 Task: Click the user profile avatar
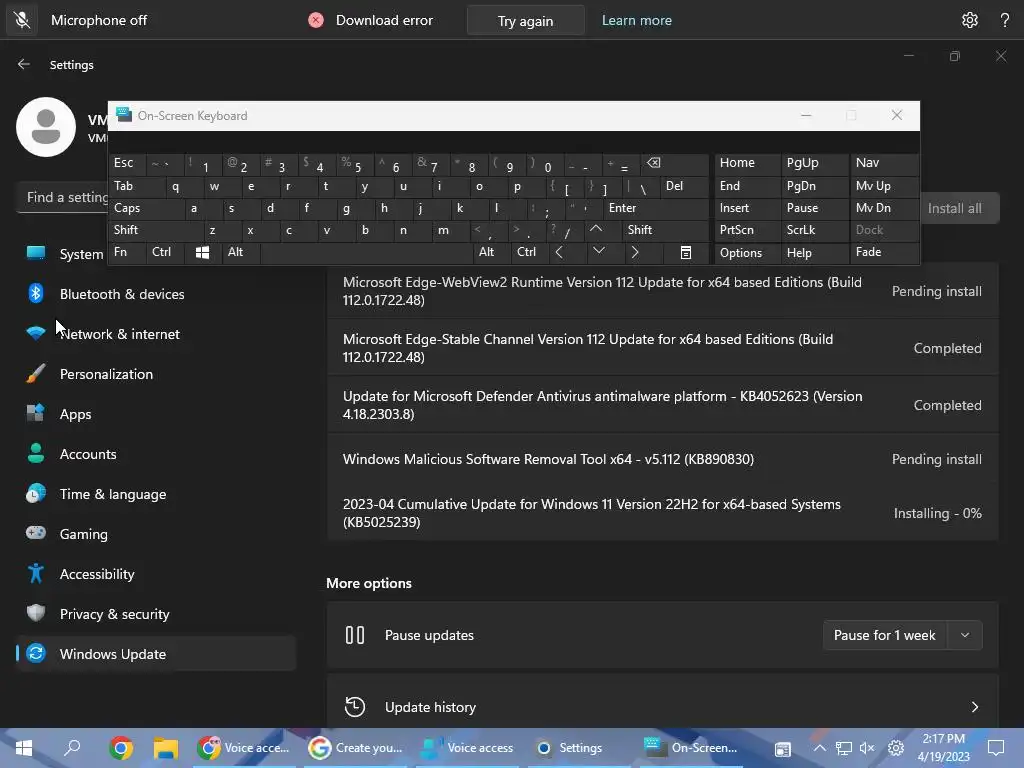46,127
